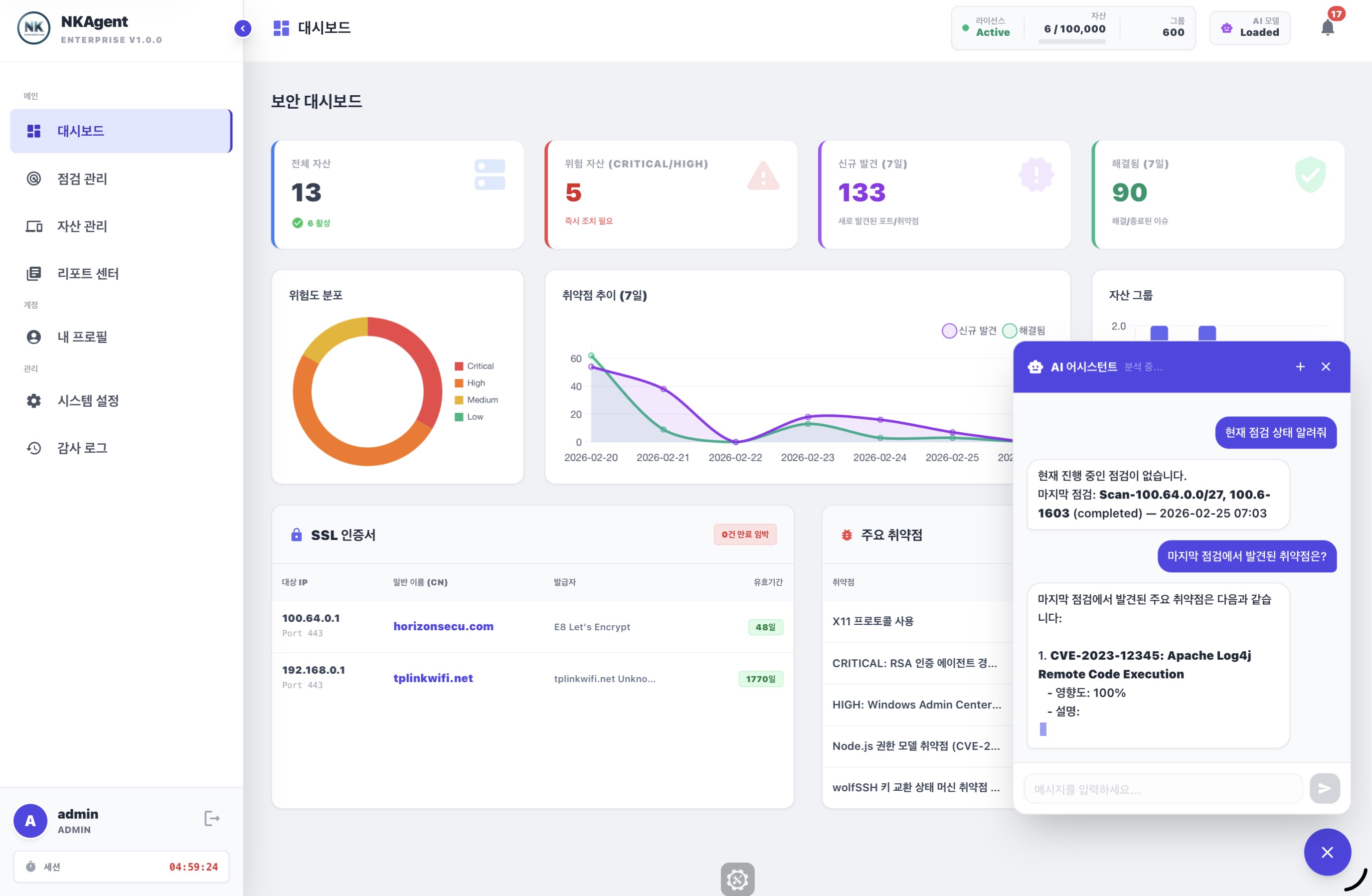Click the Medium legend color swatch
Screen dimensions: 1372x896
click(459, 400)
